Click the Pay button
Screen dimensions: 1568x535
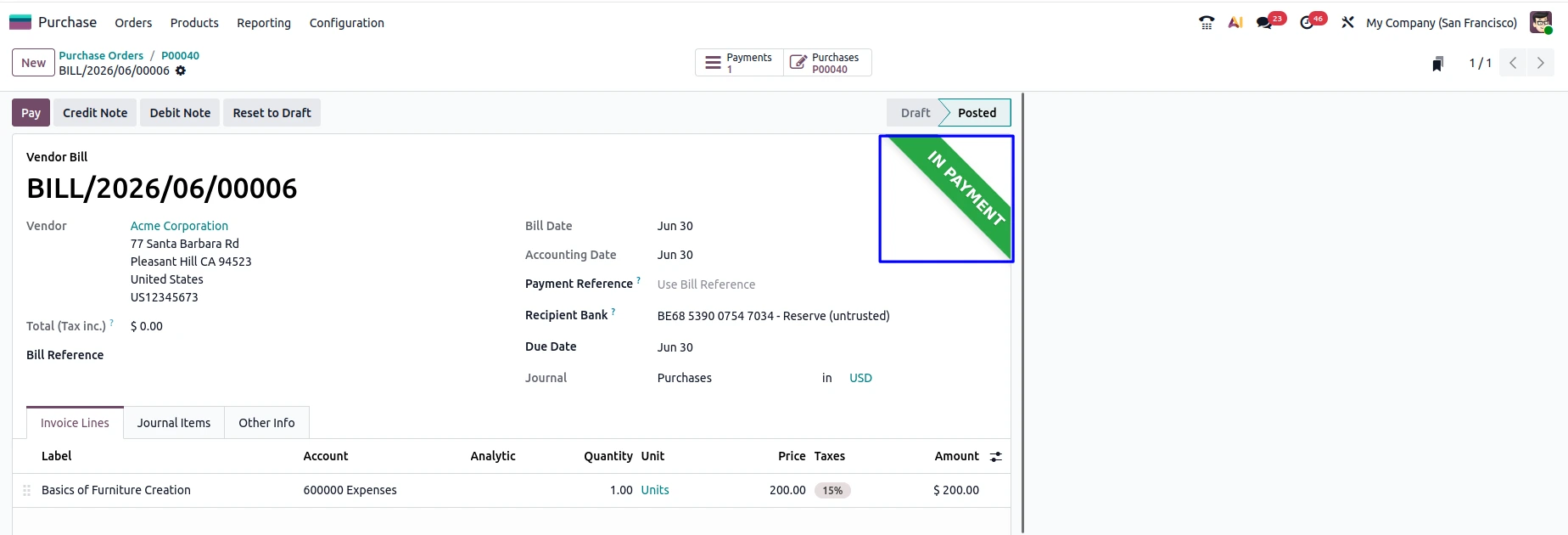[31, 113]
